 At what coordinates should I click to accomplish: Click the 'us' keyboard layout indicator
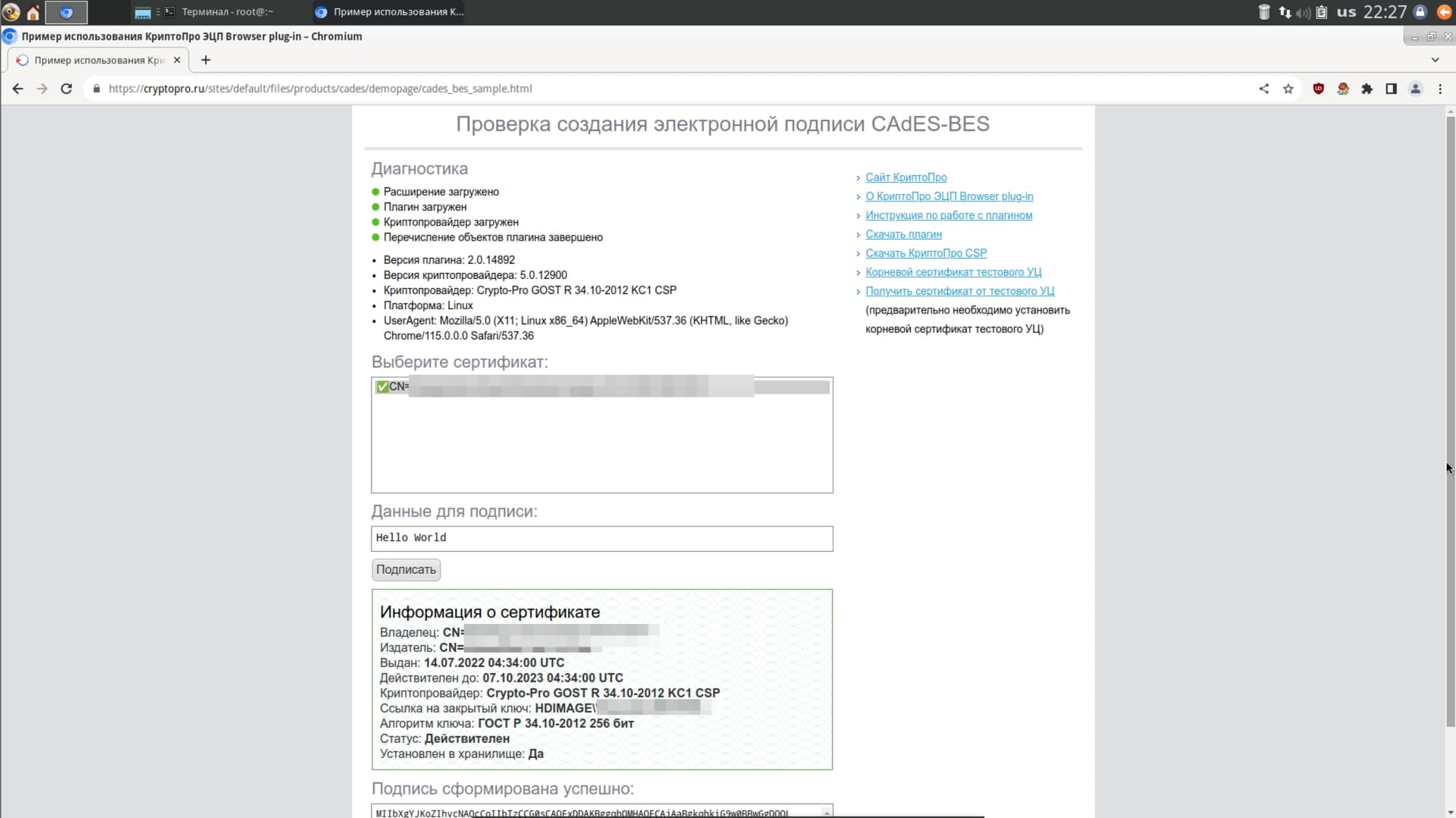point(1346,12)
